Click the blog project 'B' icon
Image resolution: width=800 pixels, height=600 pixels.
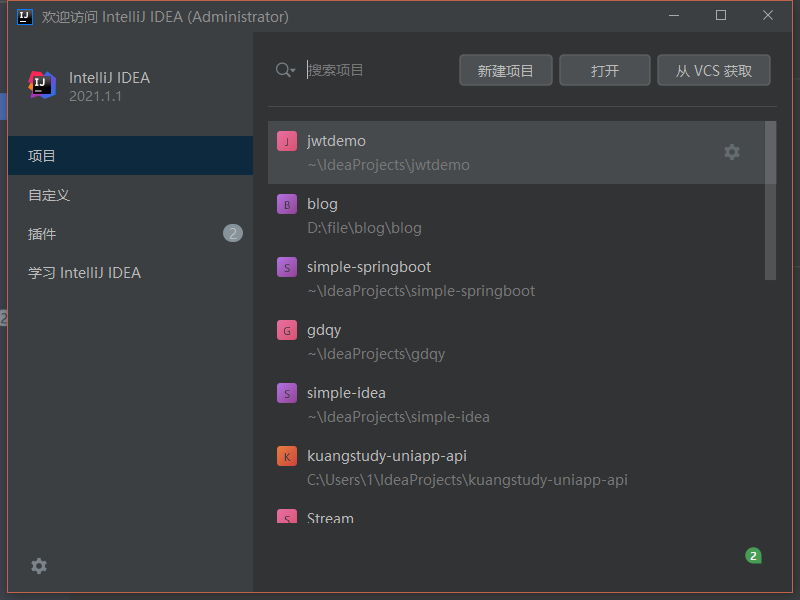[287, 204]
